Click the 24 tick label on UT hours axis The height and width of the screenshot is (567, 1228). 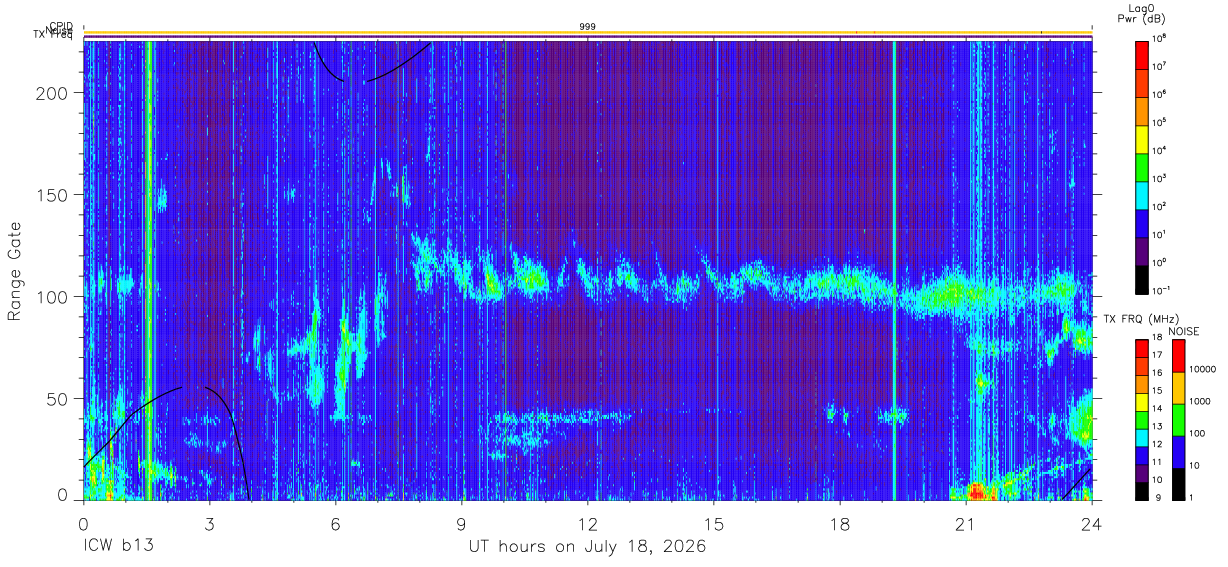tap(1091, 522)
